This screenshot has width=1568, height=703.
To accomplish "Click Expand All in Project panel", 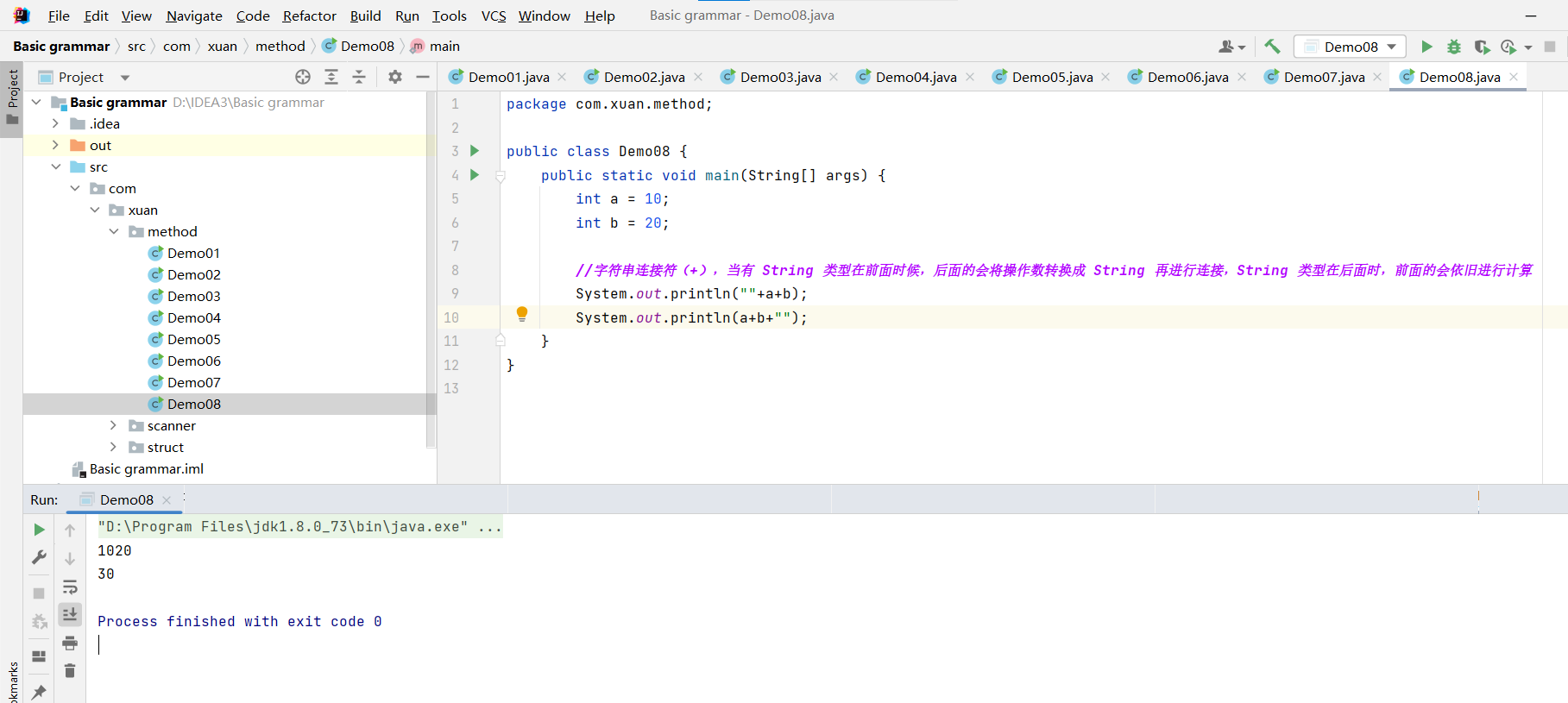I will tap(331, 77).
